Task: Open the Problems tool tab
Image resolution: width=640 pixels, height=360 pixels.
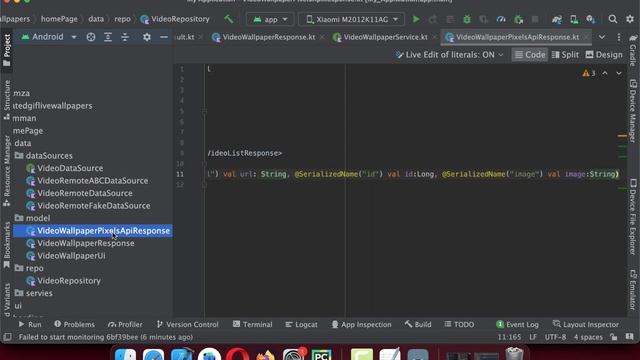Action: (x=74, y=324)
